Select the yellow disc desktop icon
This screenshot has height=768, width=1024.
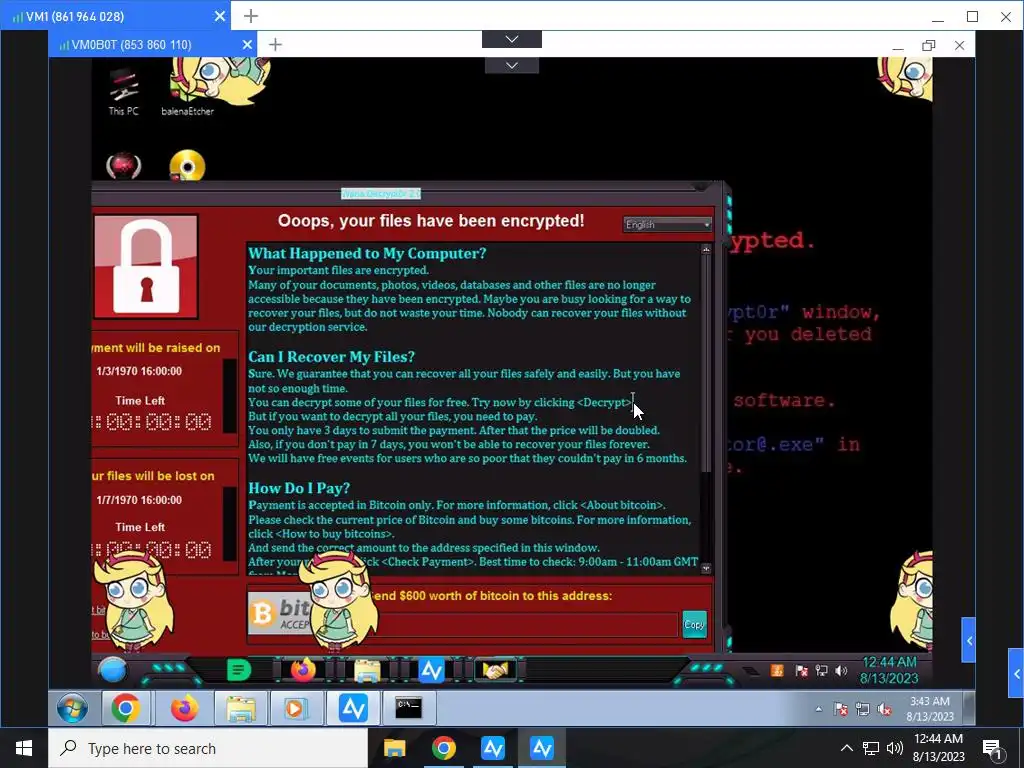pyautogui.click(x=187, y=166)
